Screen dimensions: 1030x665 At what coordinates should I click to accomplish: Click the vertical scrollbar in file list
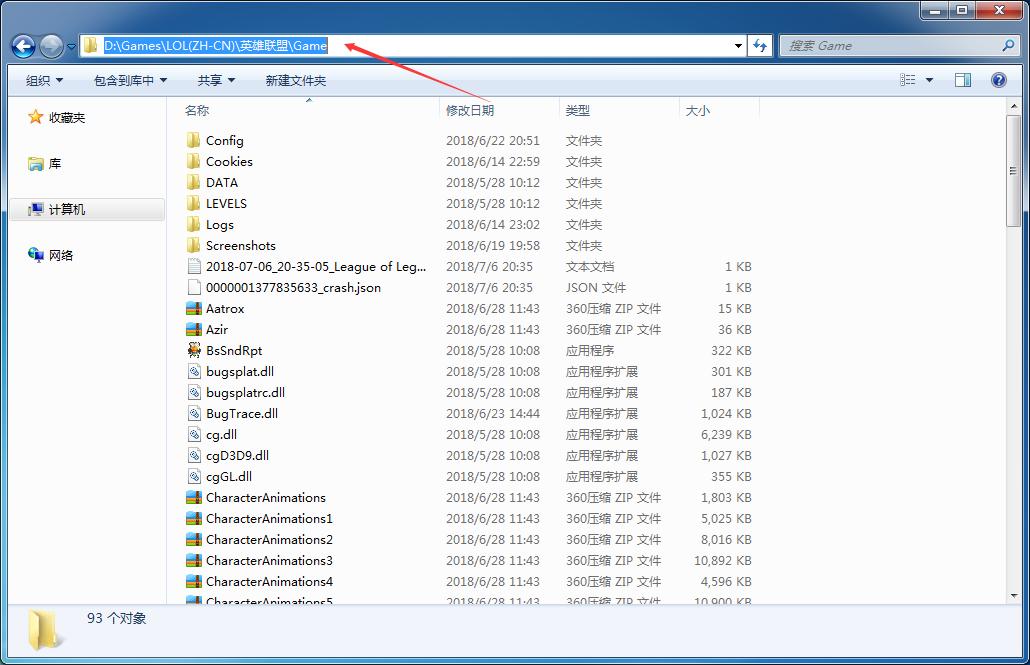1013,400
